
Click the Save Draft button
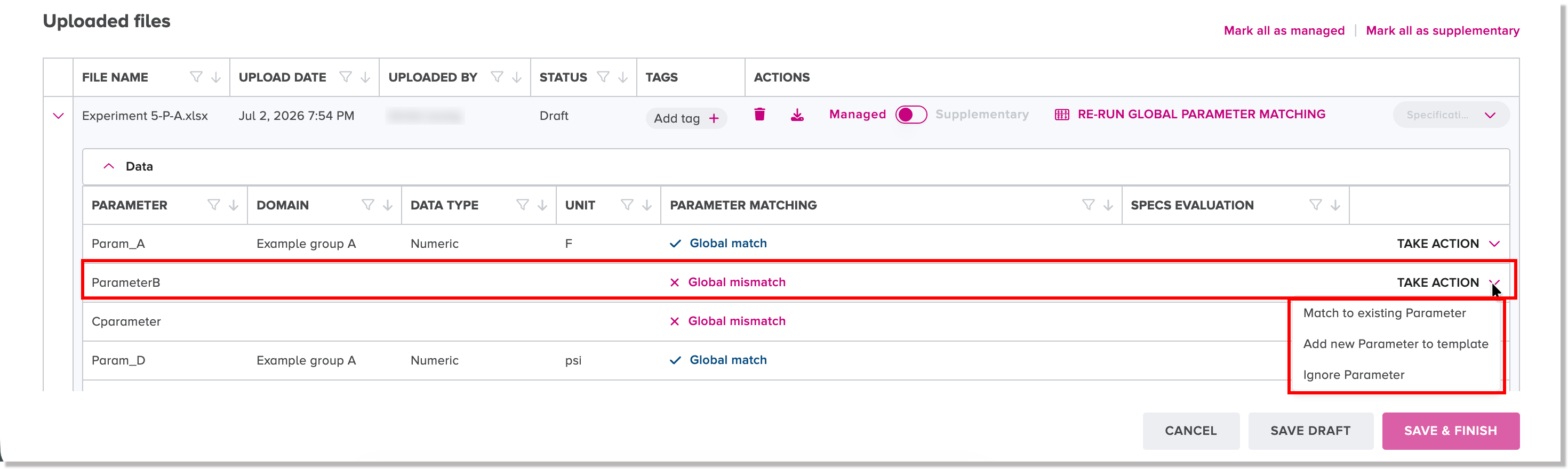(1310, 431)
